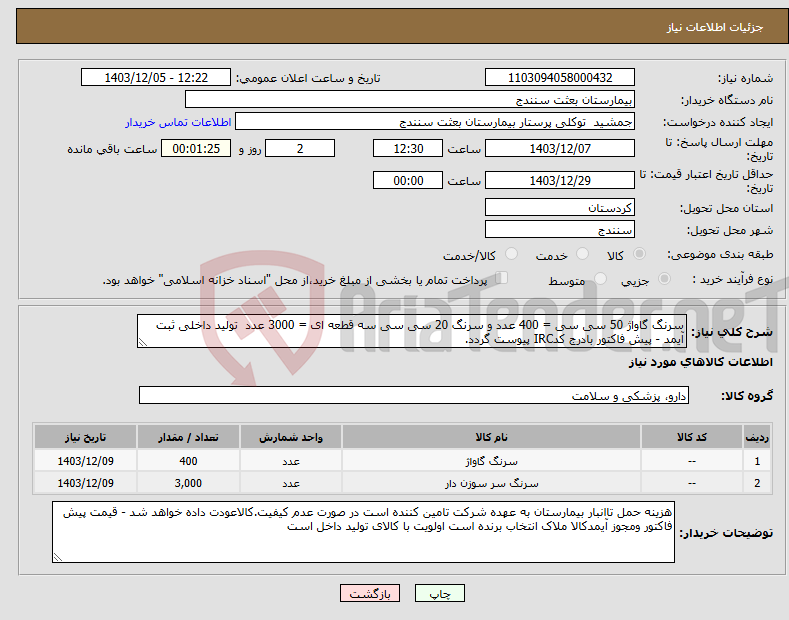Click the unit cell عدد in row 2
The width and height of the screenshot is (789, 620).
pos(291,483)
